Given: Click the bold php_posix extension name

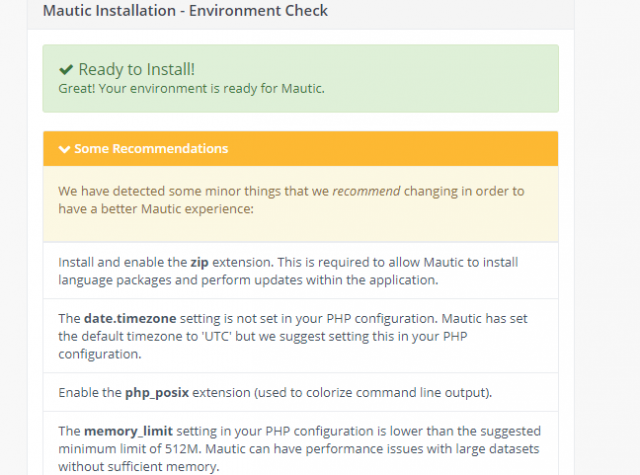Looking at the screenshot, I should 157,391.
